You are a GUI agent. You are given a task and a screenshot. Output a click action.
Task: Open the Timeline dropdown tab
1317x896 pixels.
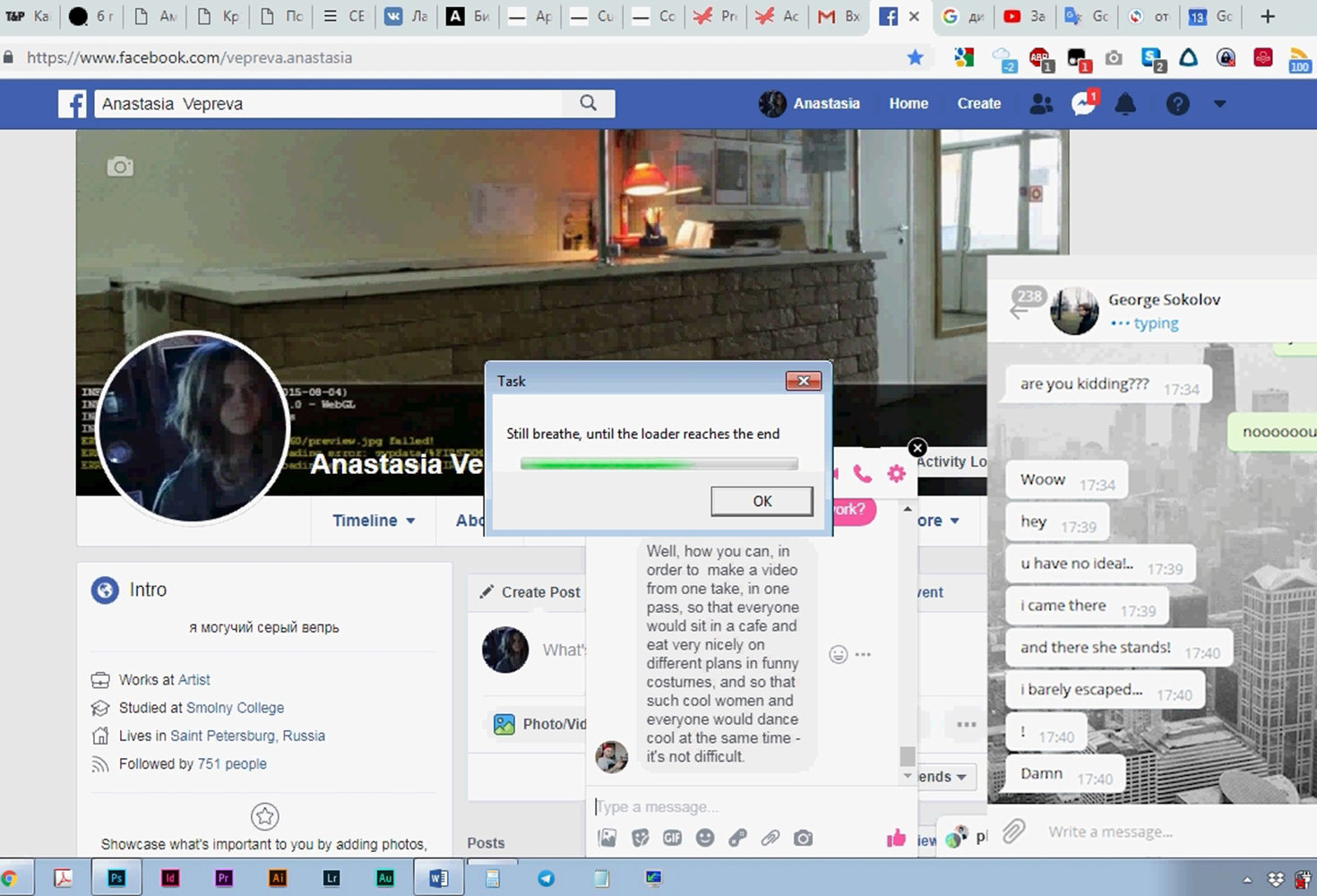pyautogui.click(x=374, y=521)
